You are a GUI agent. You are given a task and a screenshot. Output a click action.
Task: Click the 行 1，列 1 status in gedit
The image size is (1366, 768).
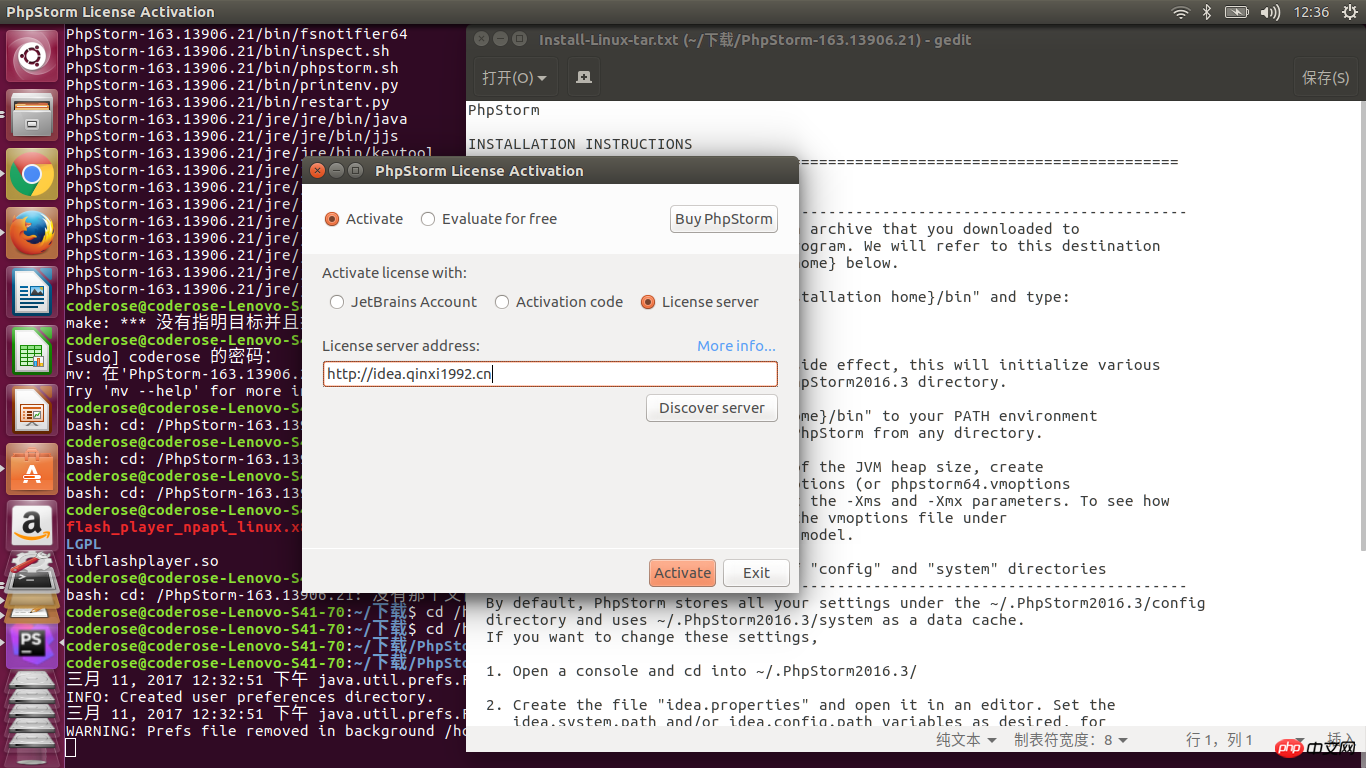pos(1219,740)
